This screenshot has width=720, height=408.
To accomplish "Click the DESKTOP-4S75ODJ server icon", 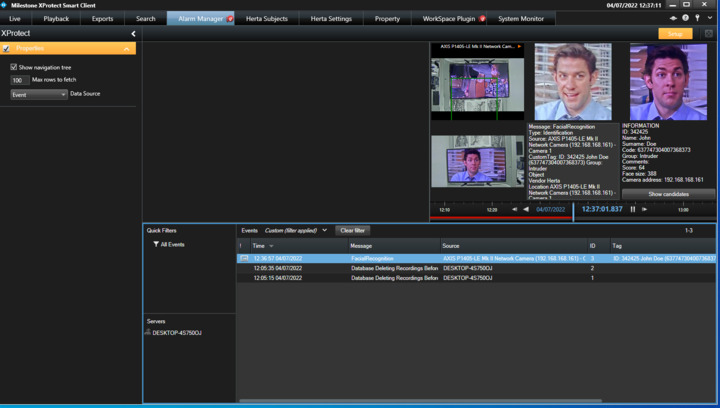I will coord(147,332).
